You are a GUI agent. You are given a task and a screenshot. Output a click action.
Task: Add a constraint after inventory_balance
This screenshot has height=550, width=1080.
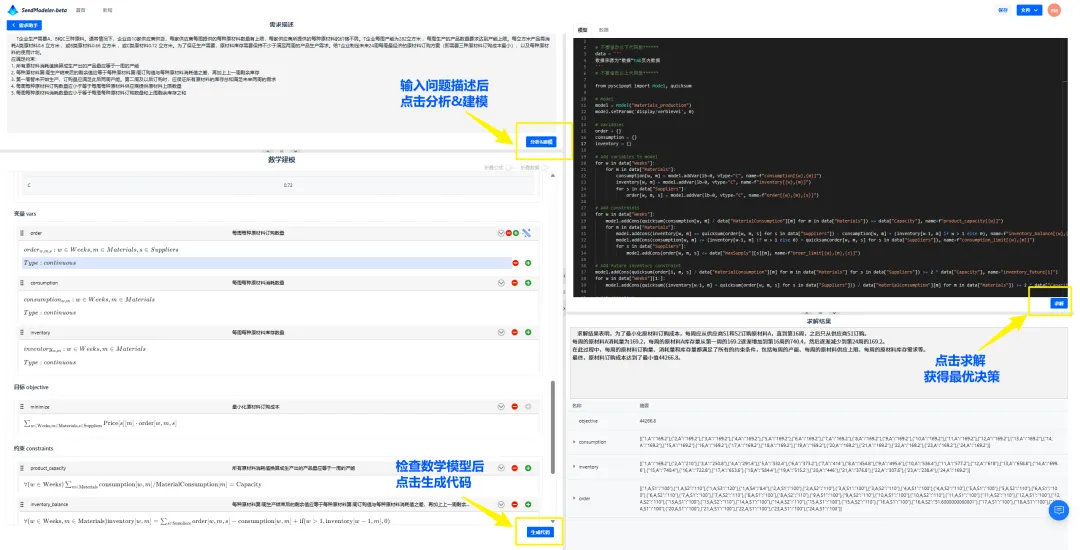tap(528, 505)
